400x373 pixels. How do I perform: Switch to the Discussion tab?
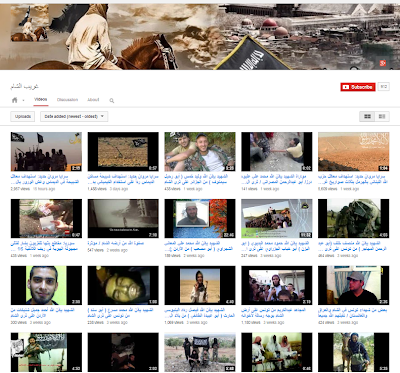coord(67,100)
